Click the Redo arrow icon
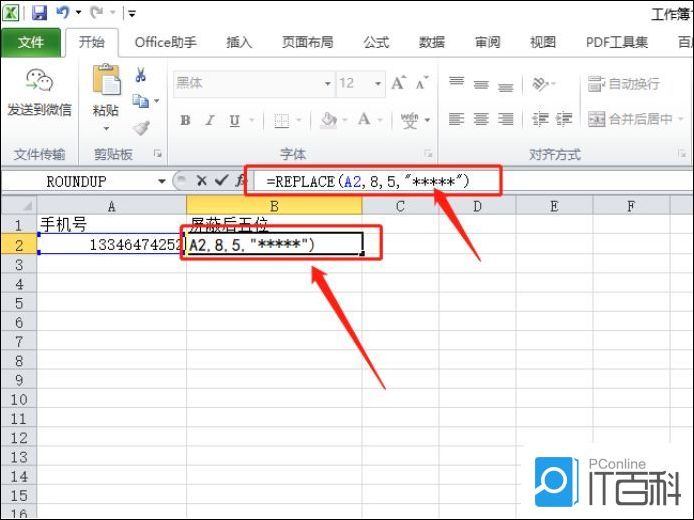Viewport: 694px width, 520px height. (x=96, y=12)
